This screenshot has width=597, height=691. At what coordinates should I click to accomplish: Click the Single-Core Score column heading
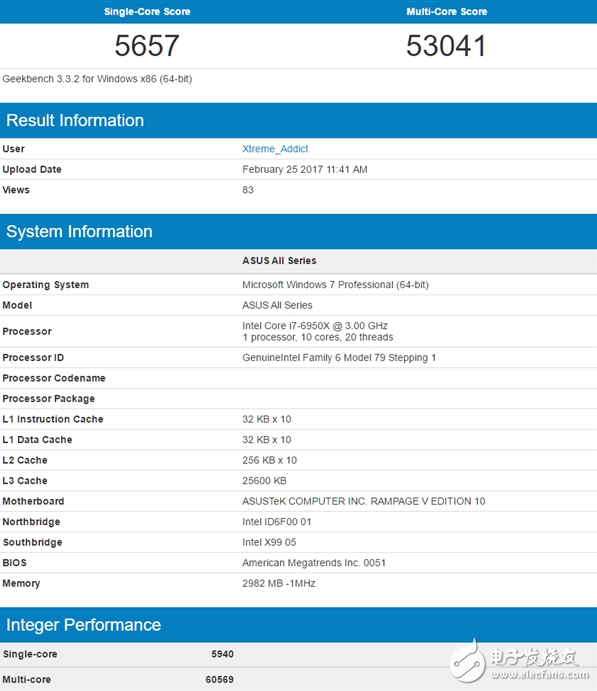point(147,11)
